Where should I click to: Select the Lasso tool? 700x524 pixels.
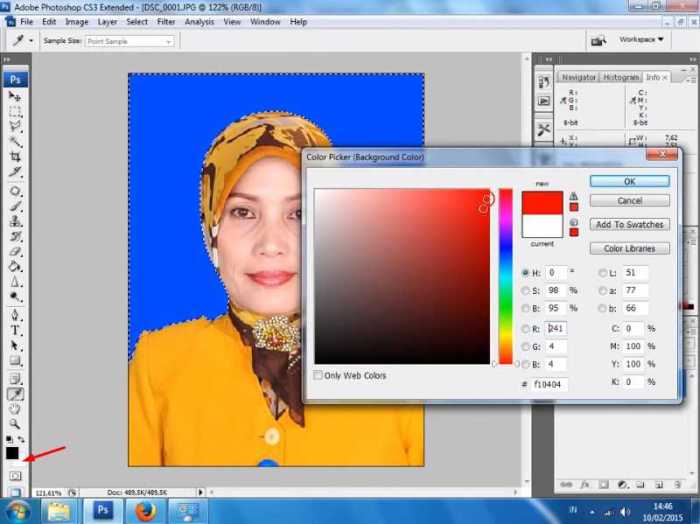(15, 126)
